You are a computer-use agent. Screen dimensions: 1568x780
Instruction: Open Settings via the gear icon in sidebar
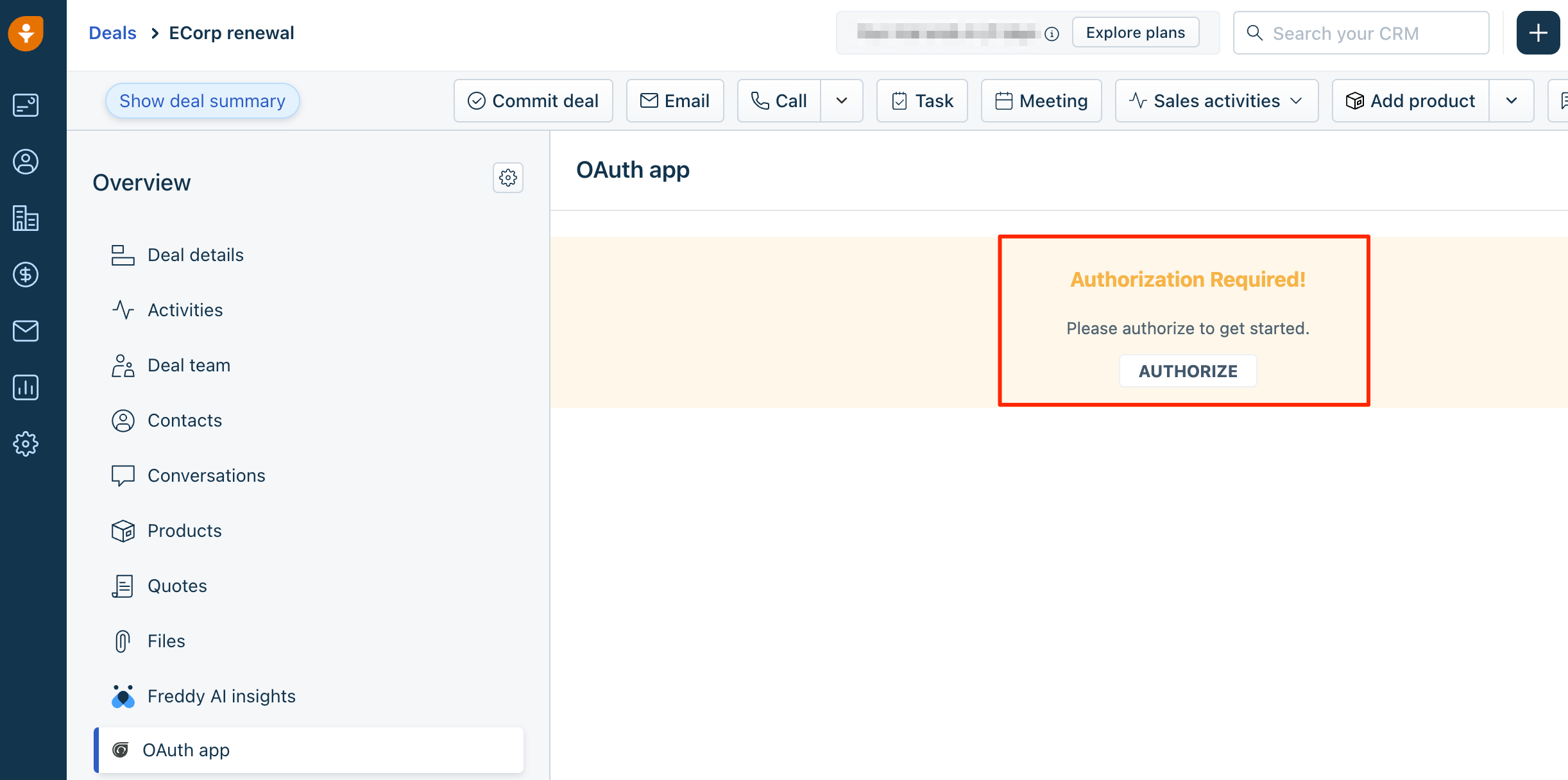(x=25, y=443)
